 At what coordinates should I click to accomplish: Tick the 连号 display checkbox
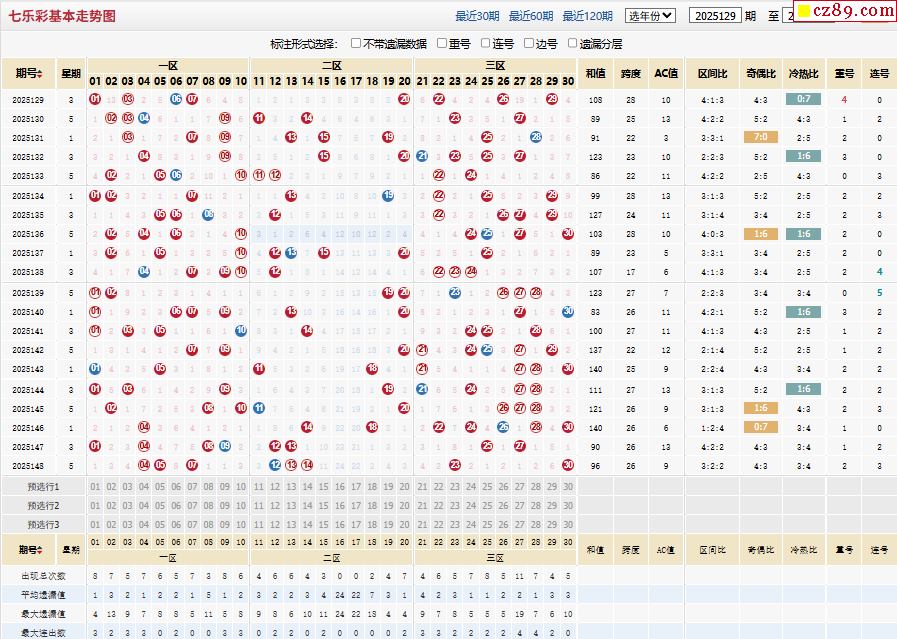485,43
